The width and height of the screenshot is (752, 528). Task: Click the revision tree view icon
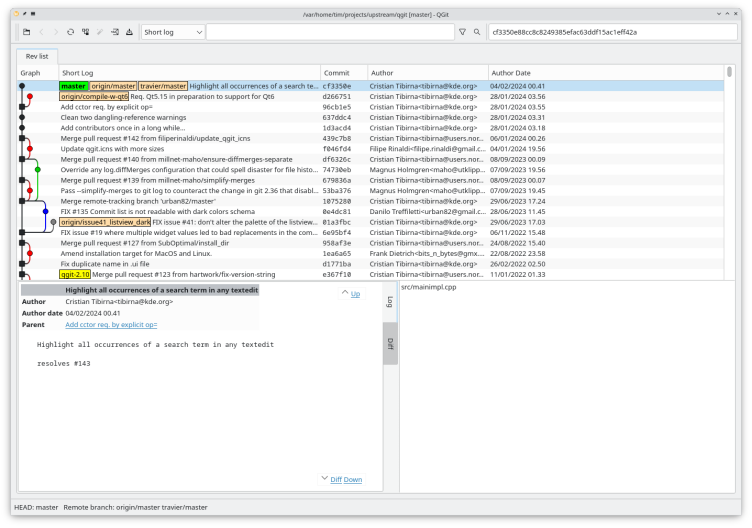point(85,33)
